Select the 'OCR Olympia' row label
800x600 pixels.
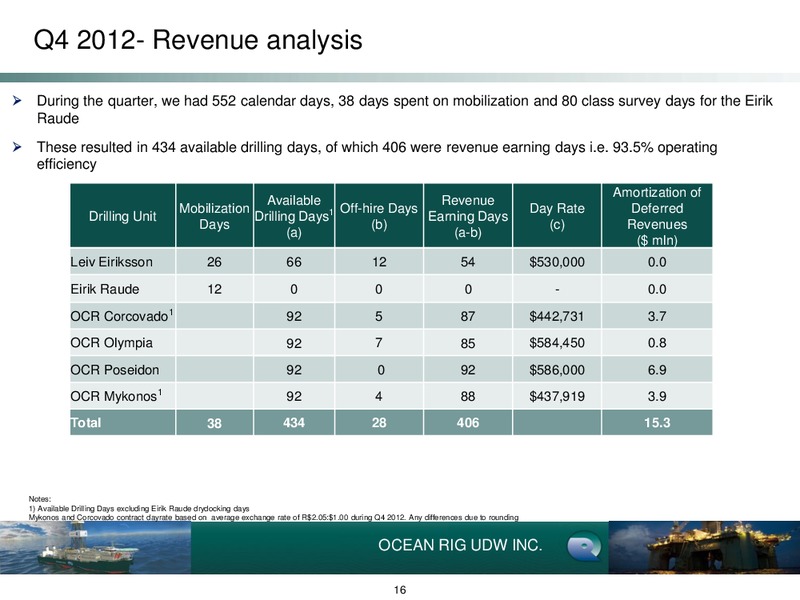[111, 342]
